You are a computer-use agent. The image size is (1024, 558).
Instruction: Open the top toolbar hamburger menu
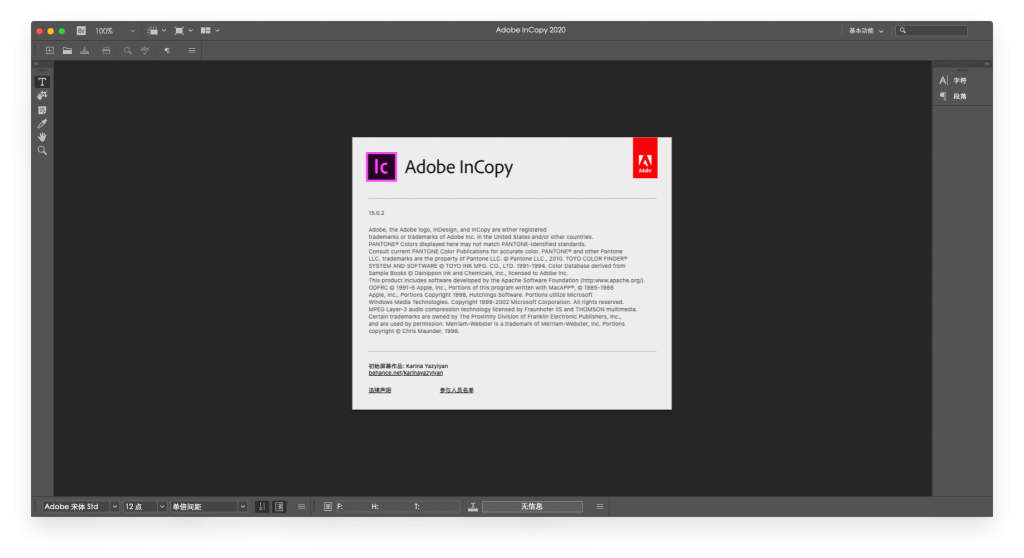[192, 50]
